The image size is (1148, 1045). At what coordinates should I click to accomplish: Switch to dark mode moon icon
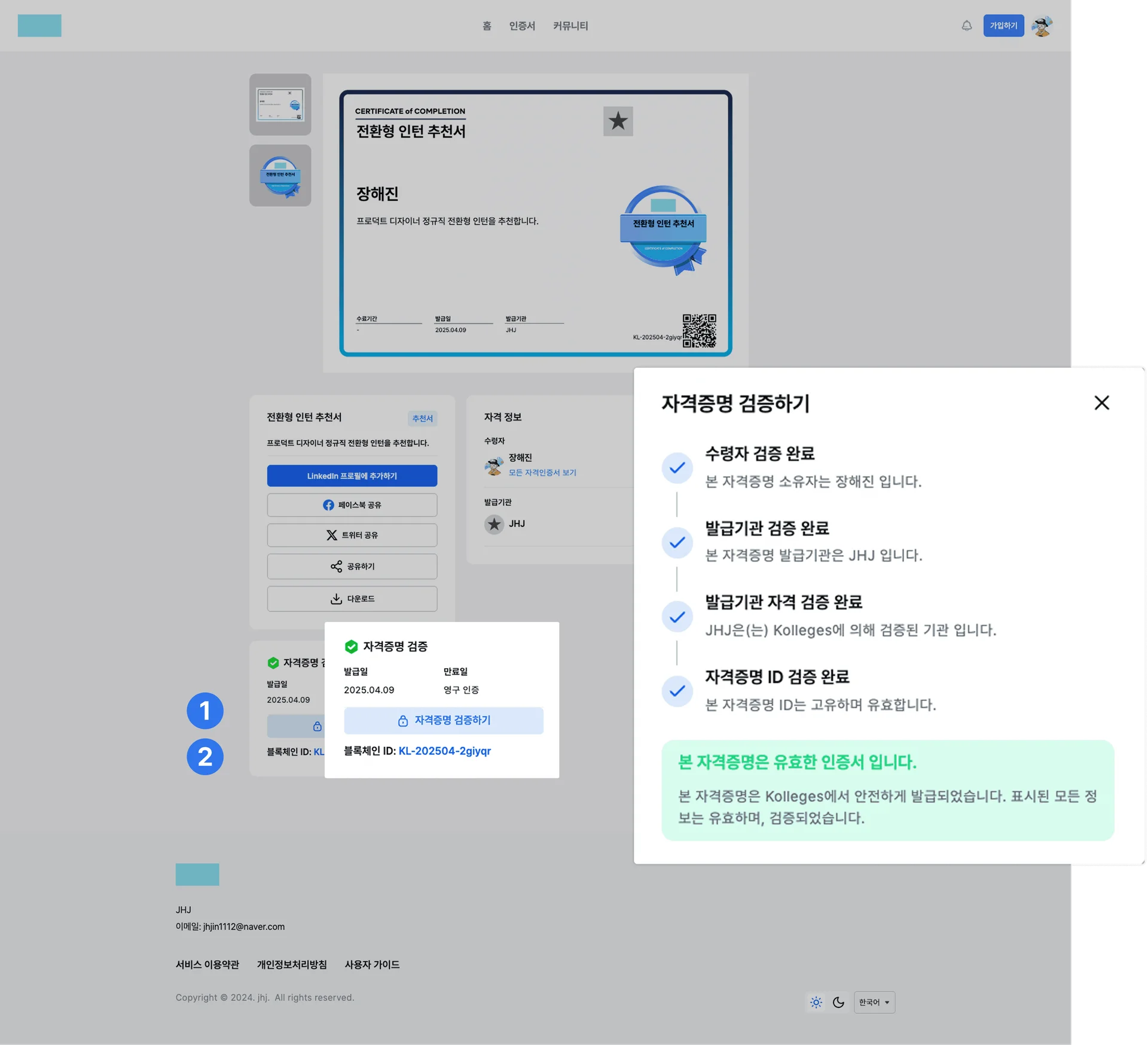(838, 1002)
